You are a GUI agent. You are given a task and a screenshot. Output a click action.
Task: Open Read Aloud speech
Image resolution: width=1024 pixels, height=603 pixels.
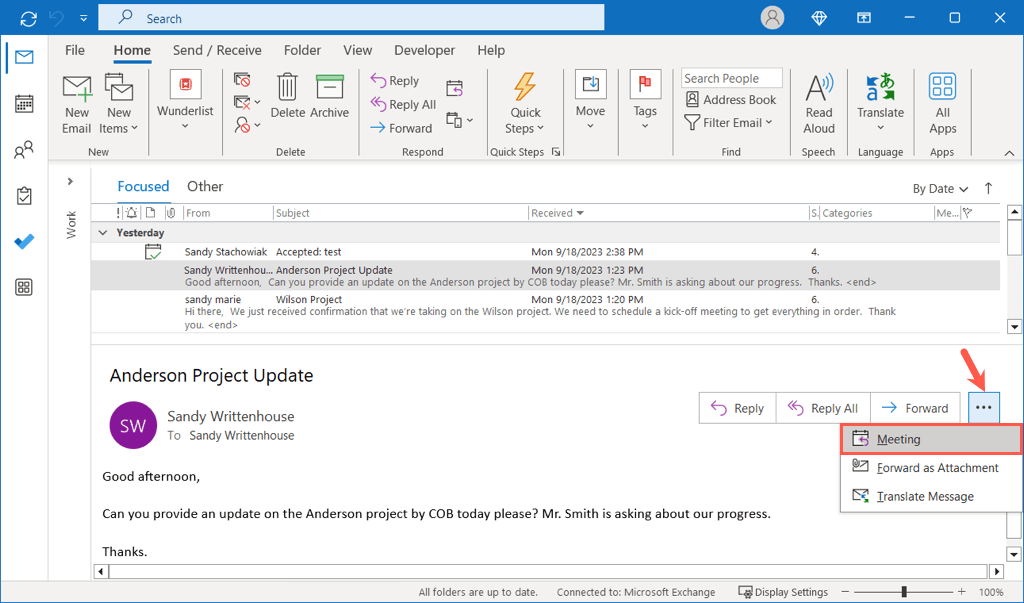pos(819,104)
